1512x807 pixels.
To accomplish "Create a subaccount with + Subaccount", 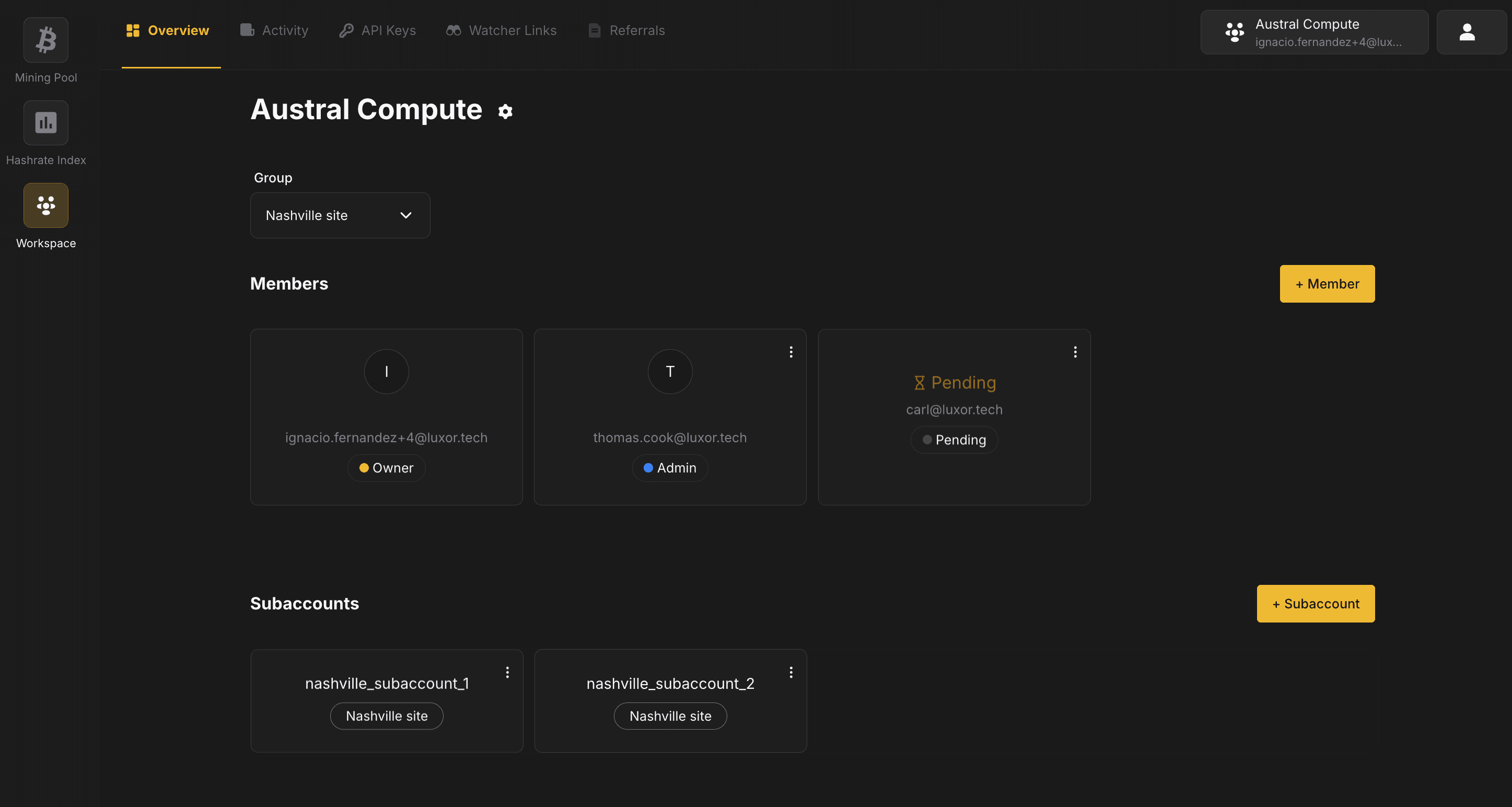I will [x=1316, y=604].
